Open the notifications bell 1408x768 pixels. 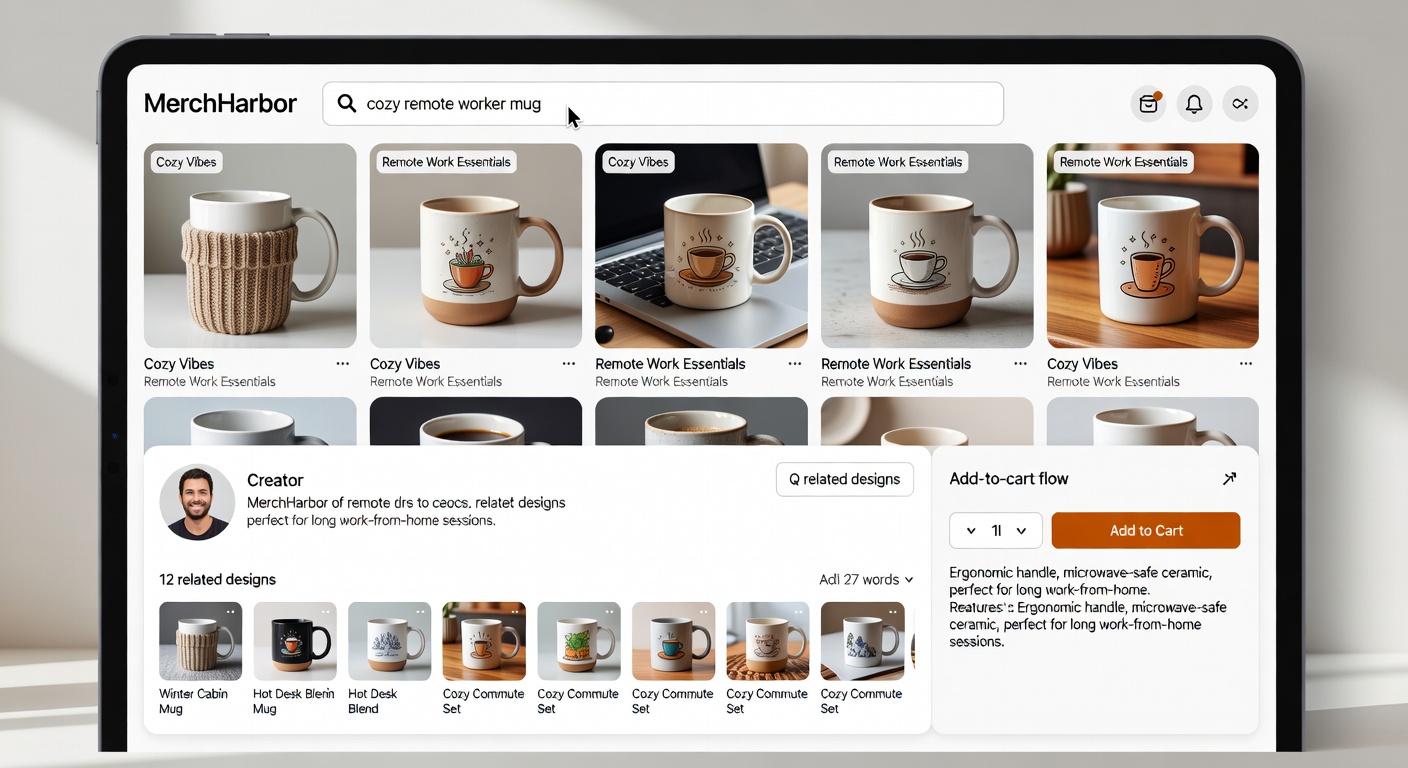point(1194,103)
